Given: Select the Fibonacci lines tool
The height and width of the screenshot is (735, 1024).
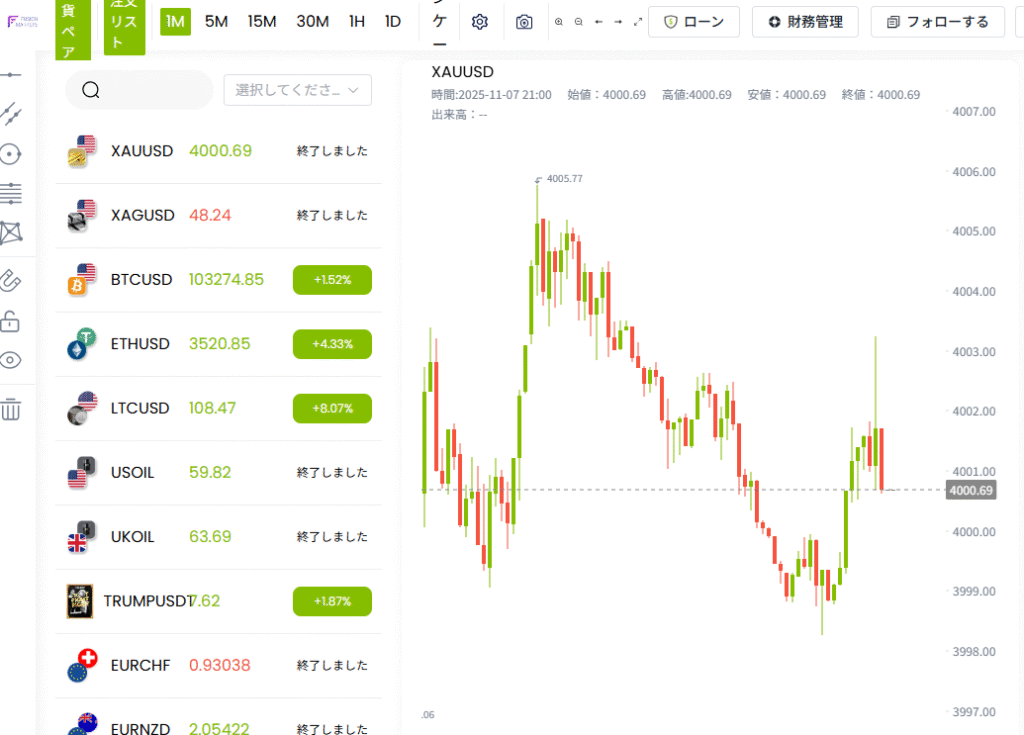Looking at the screenshot, I should point(11,194).
